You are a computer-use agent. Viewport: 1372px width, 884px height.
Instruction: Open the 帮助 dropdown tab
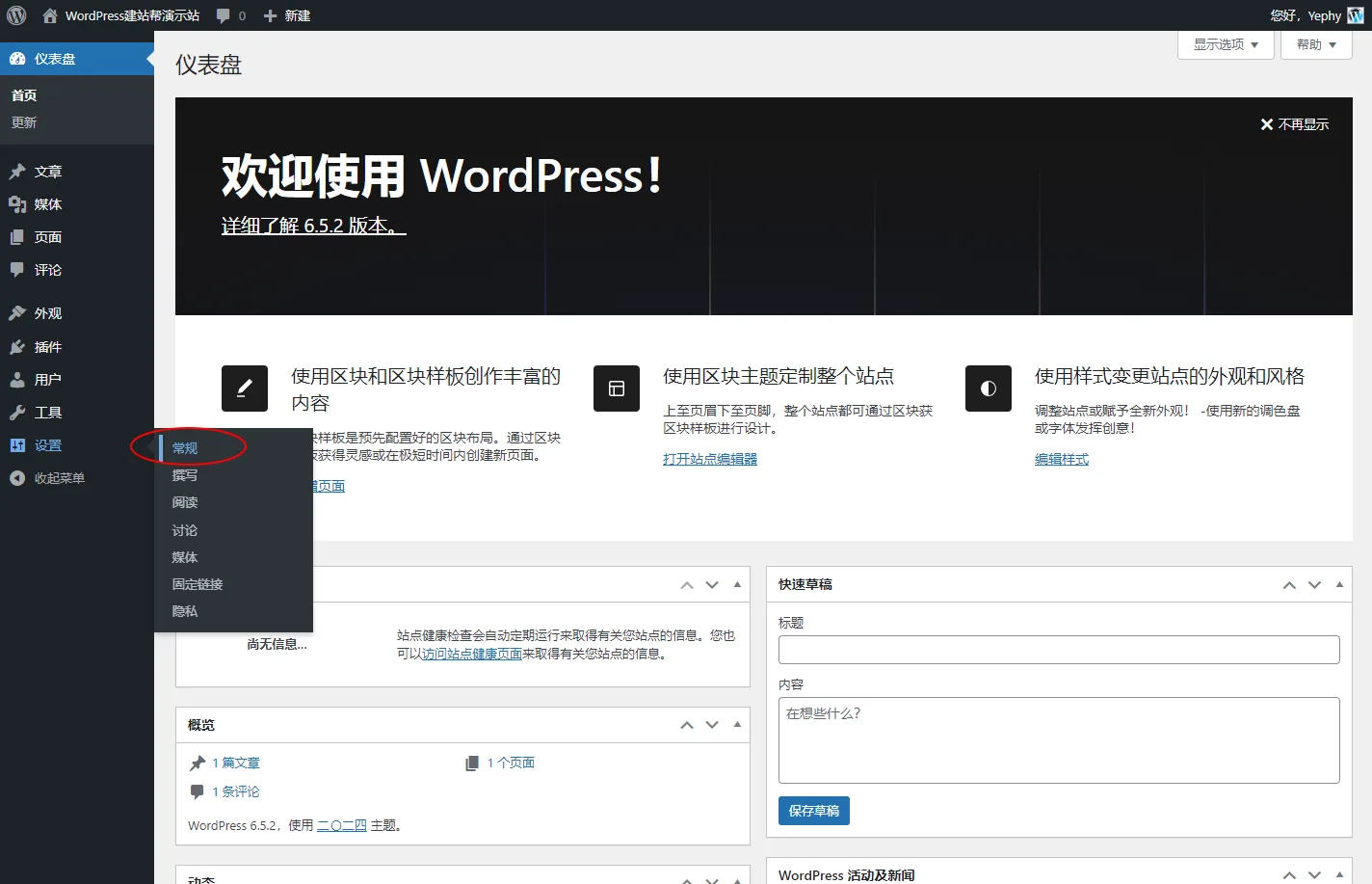point(1316,44)
